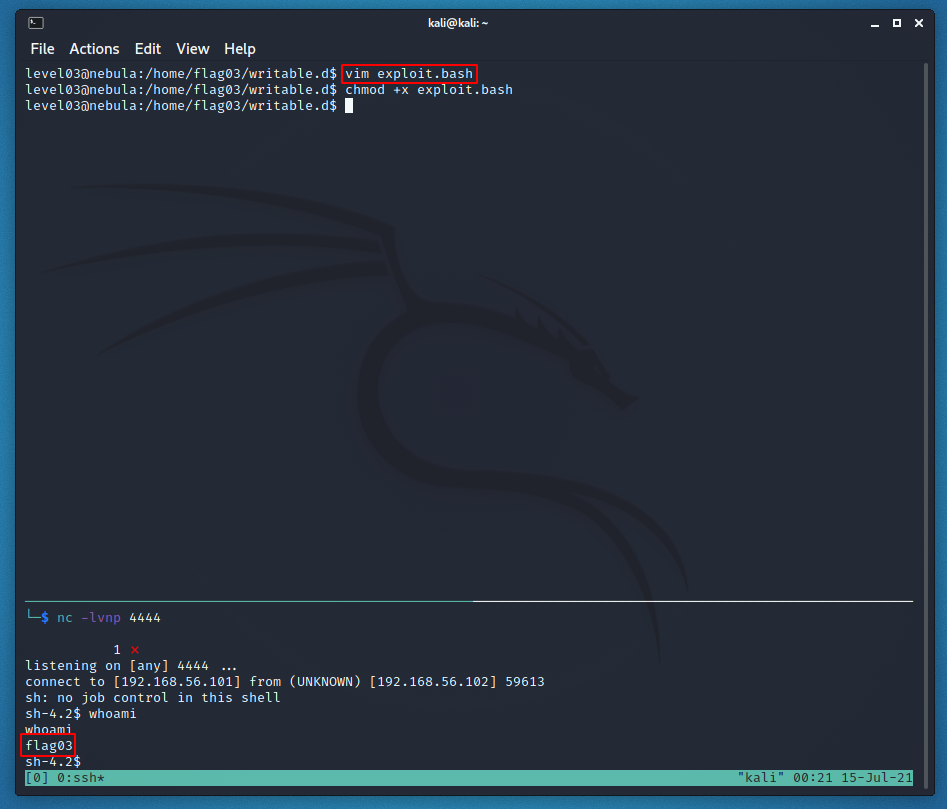
Task: Open the Actions menu
Action: (94, 49)
